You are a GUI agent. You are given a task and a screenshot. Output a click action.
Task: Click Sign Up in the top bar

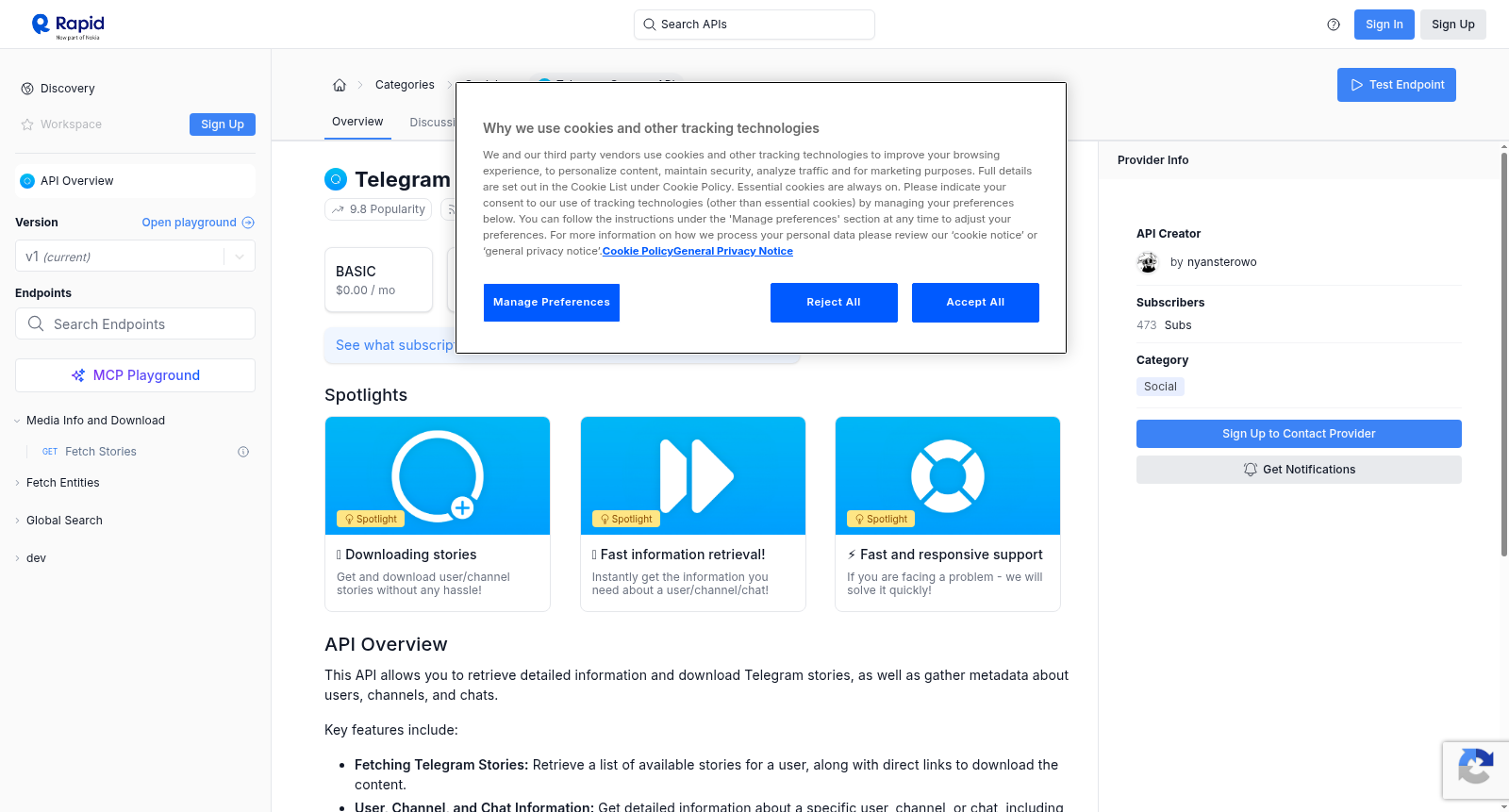tap(1453, 25)
